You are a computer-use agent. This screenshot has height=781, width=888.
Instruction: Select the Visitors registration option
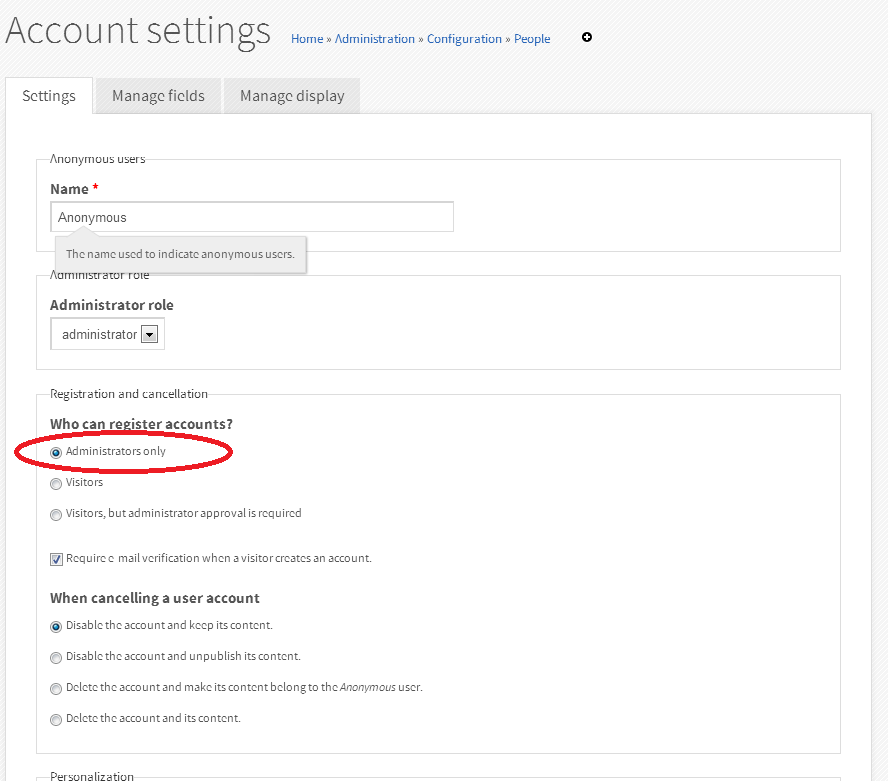point(56,484)
